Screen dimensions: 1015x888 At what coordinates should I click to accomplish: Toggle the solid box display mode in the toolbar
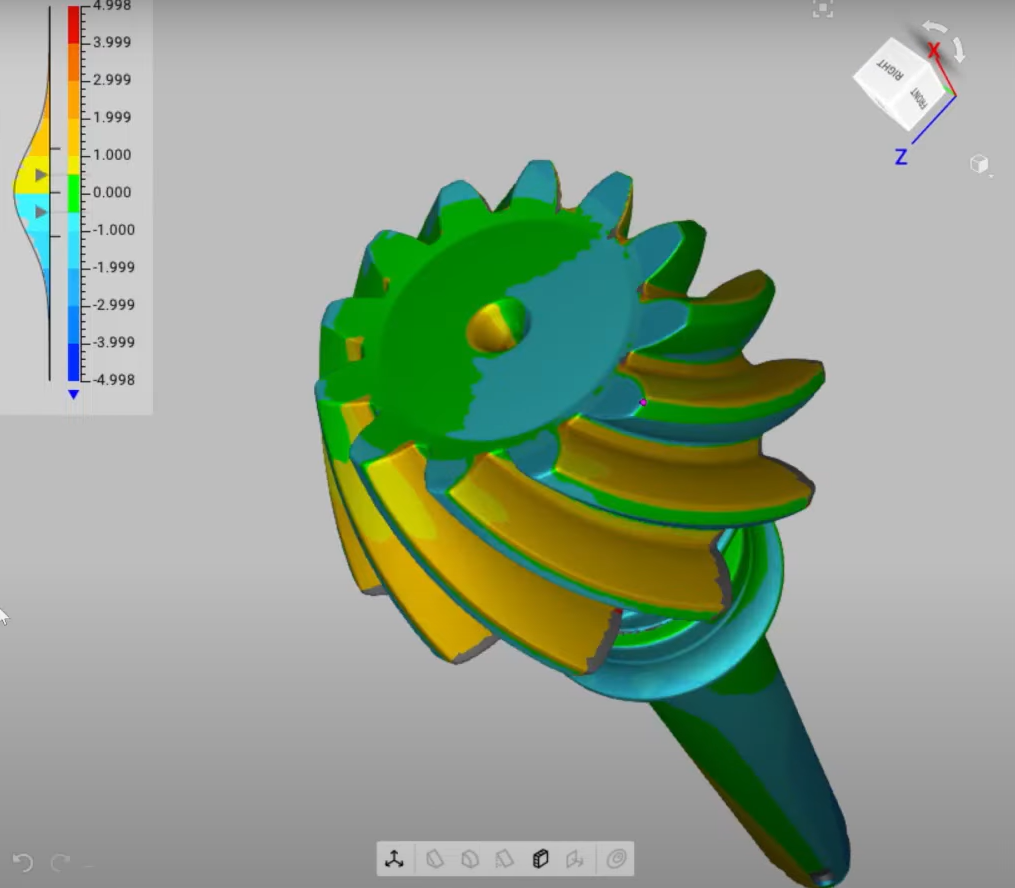(542, 858)
